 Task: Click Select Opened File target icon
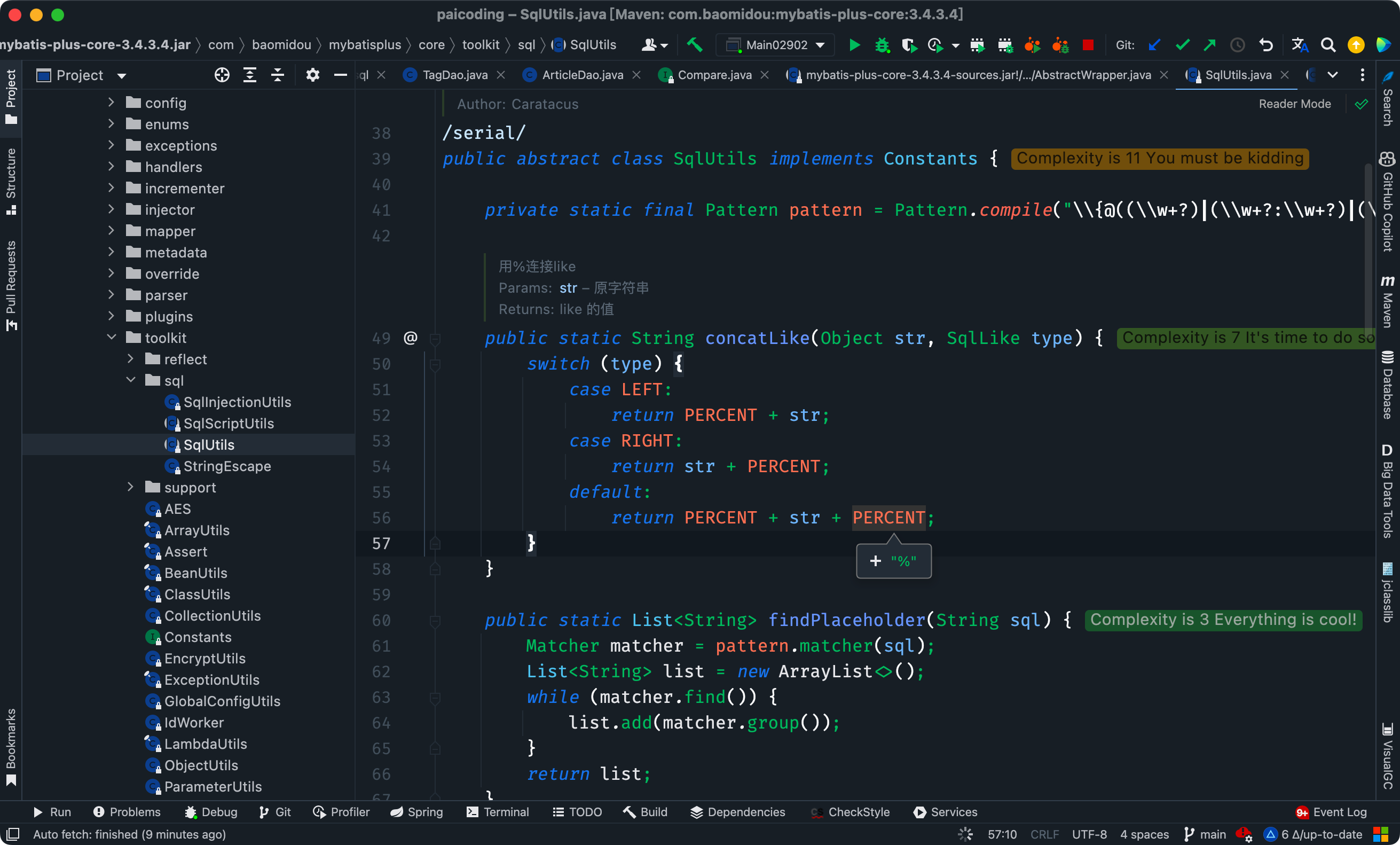[222, 75]
